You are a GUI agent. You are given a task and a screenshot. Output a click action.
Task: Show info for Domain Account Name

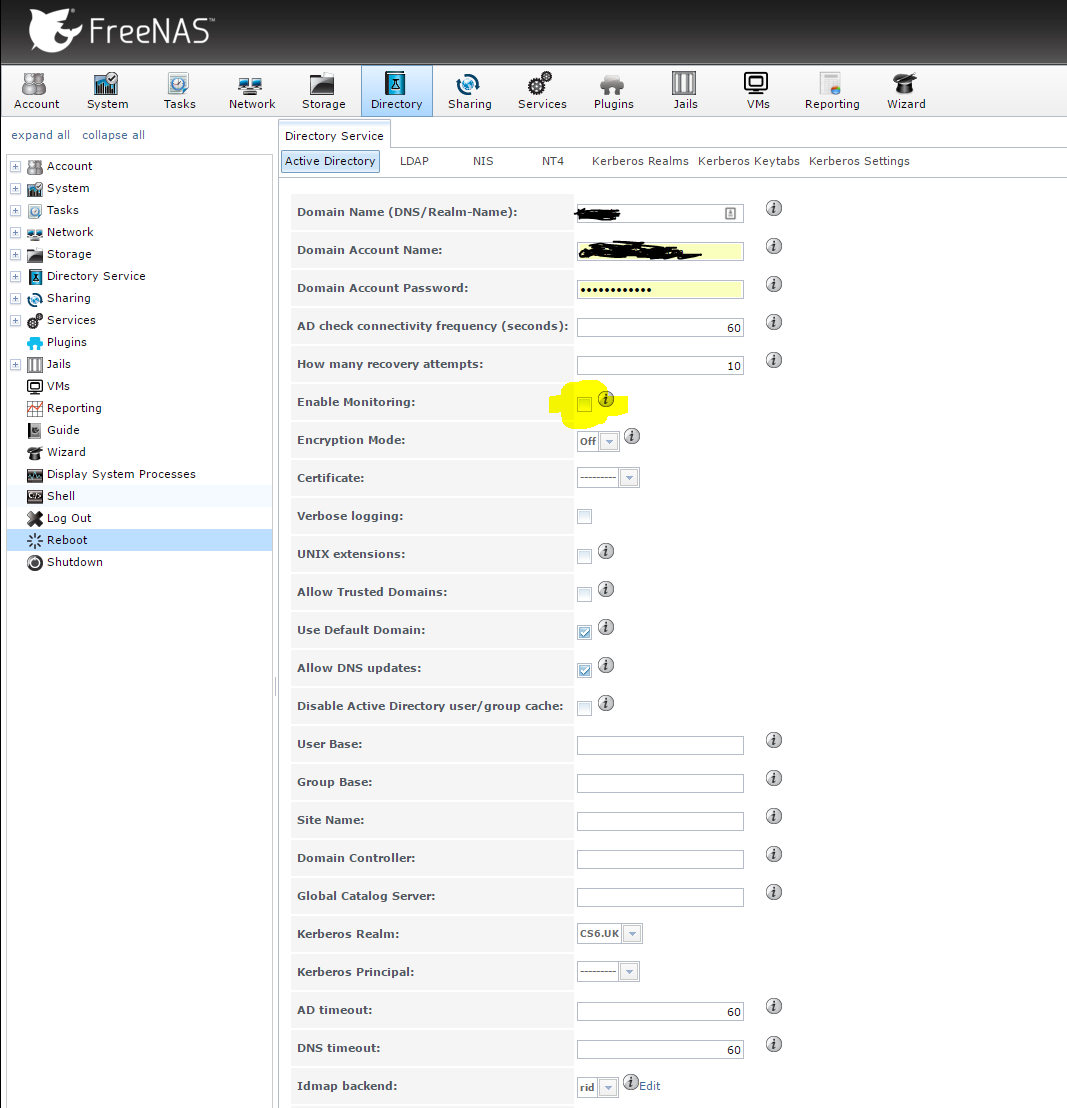pos(774,247)
